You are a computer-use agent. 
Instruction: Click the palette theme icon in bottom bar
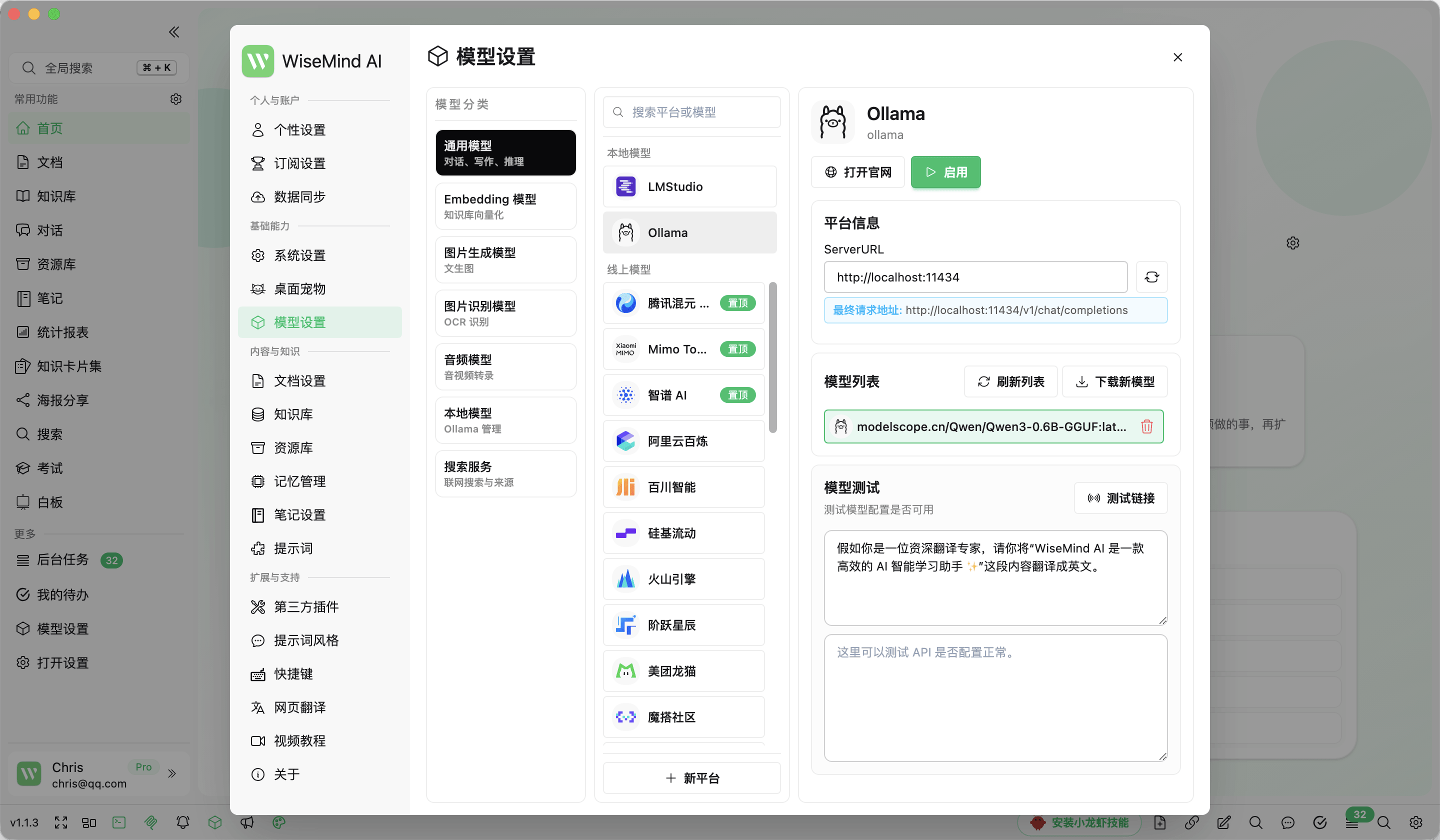click(x=279, y=822)
